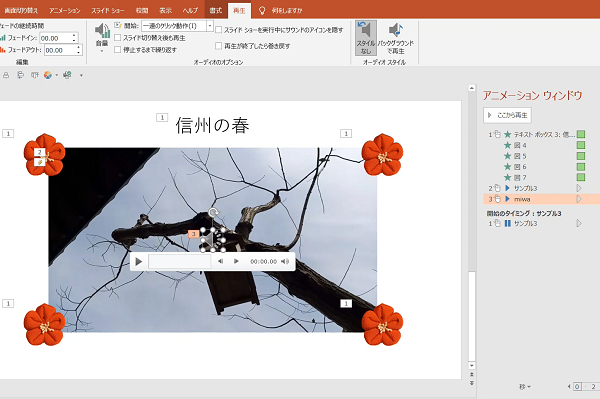This screenshot has height=399, width=600.
Task: Open the ヘルプ tab
Action: (x=190, y=10)
